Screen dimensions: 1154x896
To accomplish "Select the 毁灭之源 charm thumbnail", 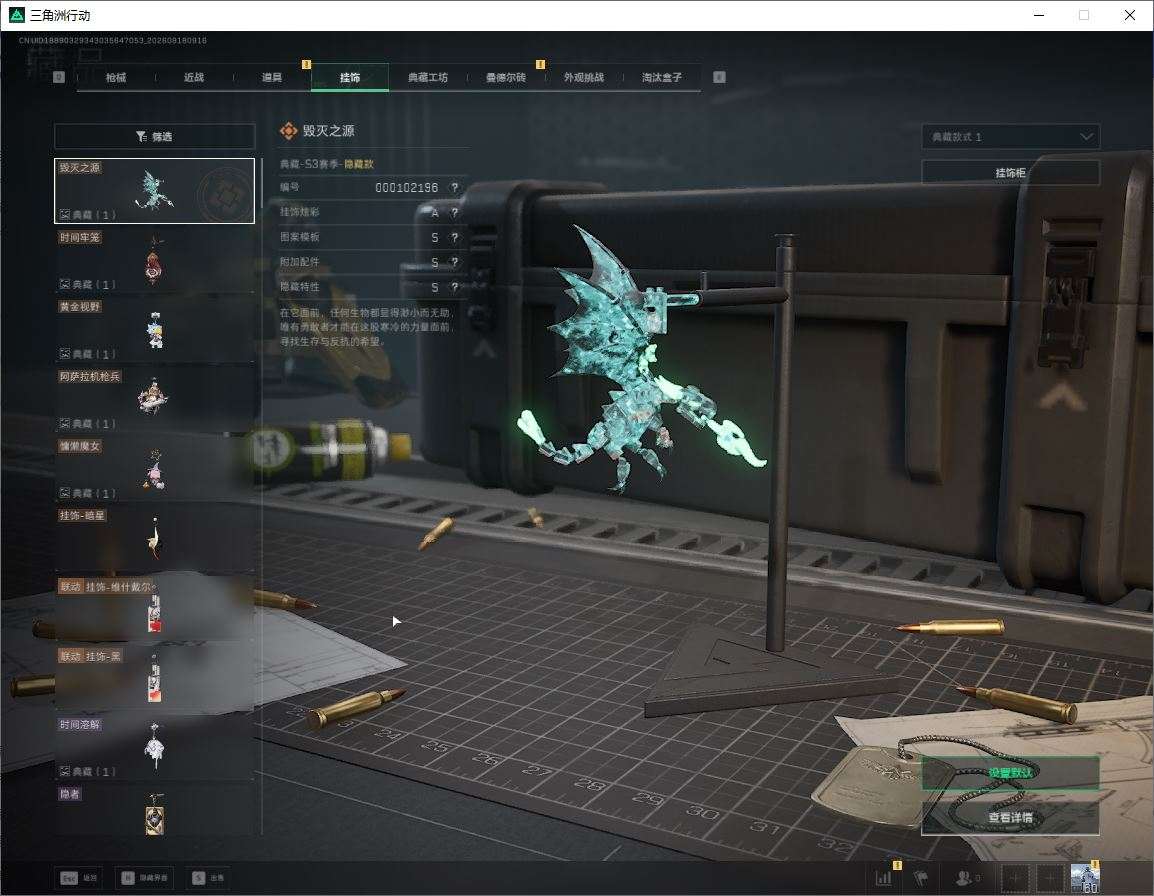I will point(155,191).
